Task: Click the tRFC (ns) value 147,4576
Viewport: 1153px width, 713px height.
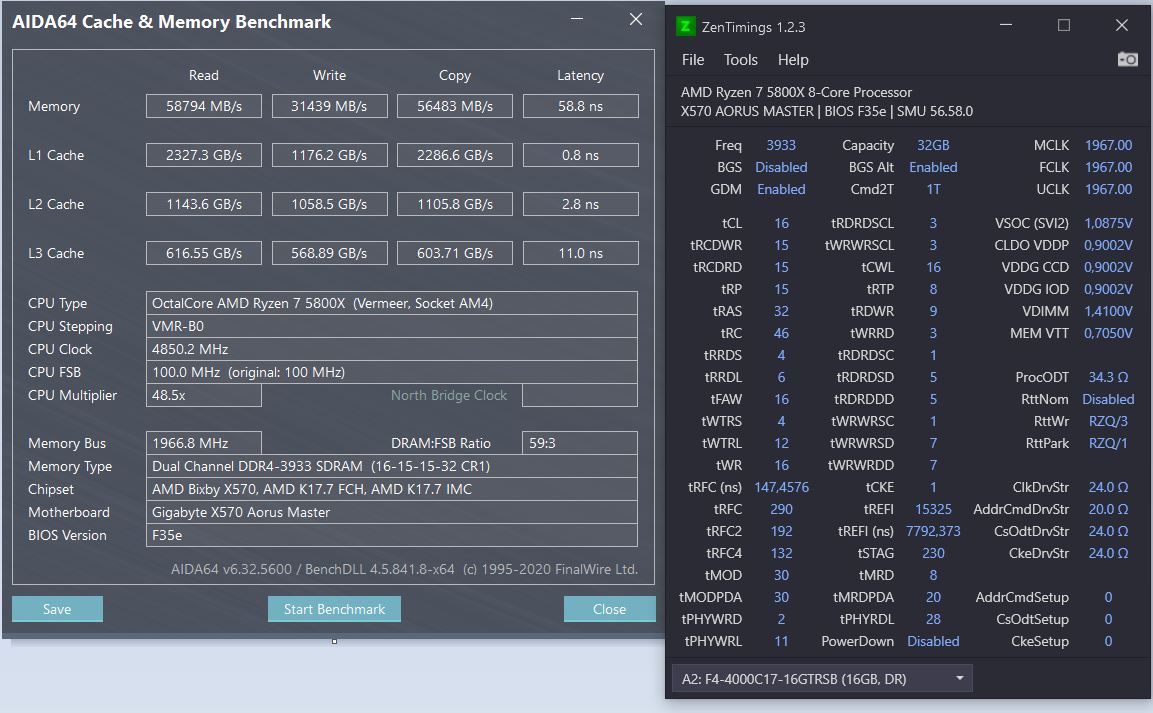Action: point(781,487)
